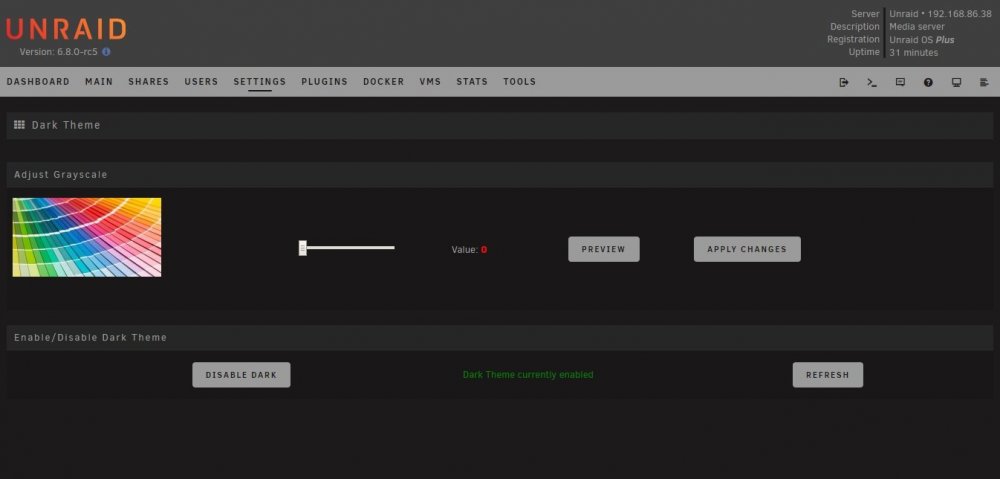Click the Refresh button
This screenshot has width=1000, height=479.
(828, 375)
